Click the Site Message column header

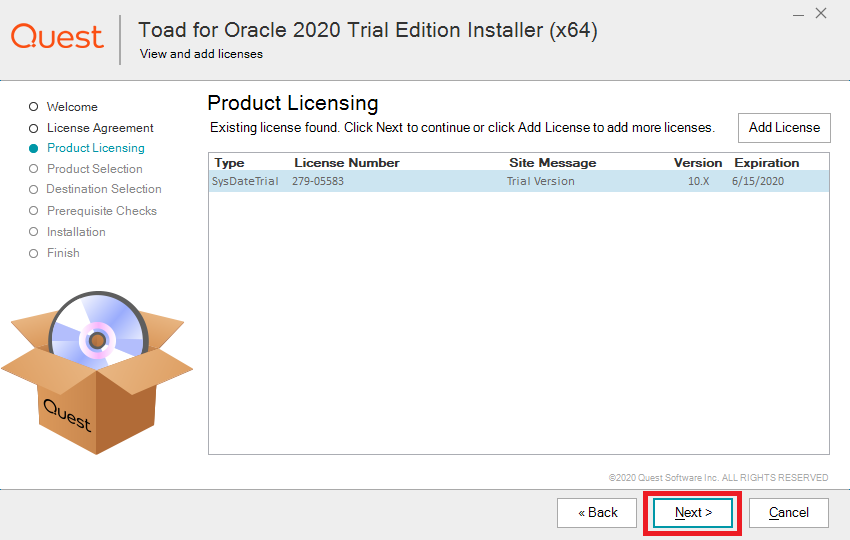pyautogui.click(x=552, y=163)
